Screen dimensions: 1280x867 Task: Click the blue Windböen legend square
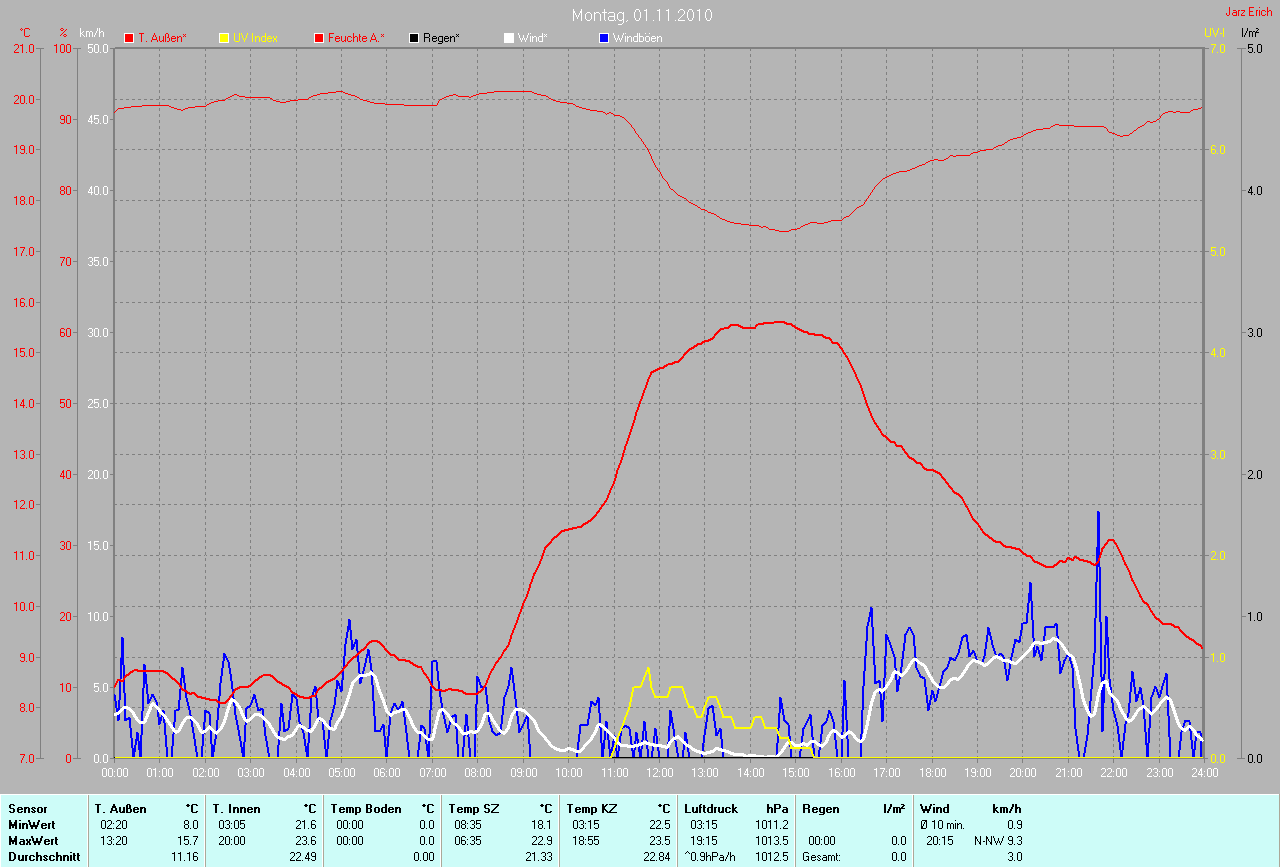(x=603, y=38)
